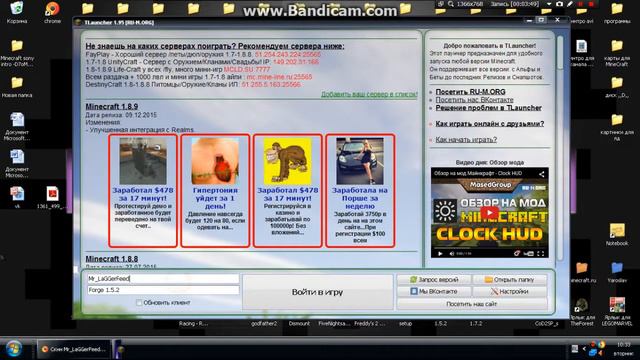640x360 pixels.
Task: Click the right panel vertical scrollbar
Action: (560, 147)
